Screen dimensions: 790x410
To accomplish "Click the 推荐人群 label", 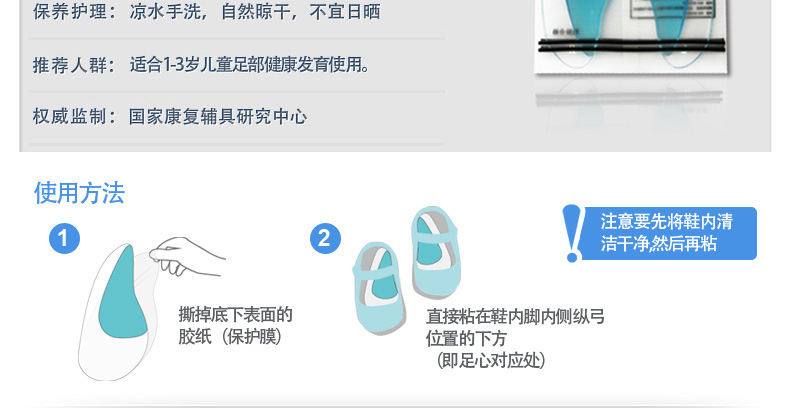I will coord(70,65).
